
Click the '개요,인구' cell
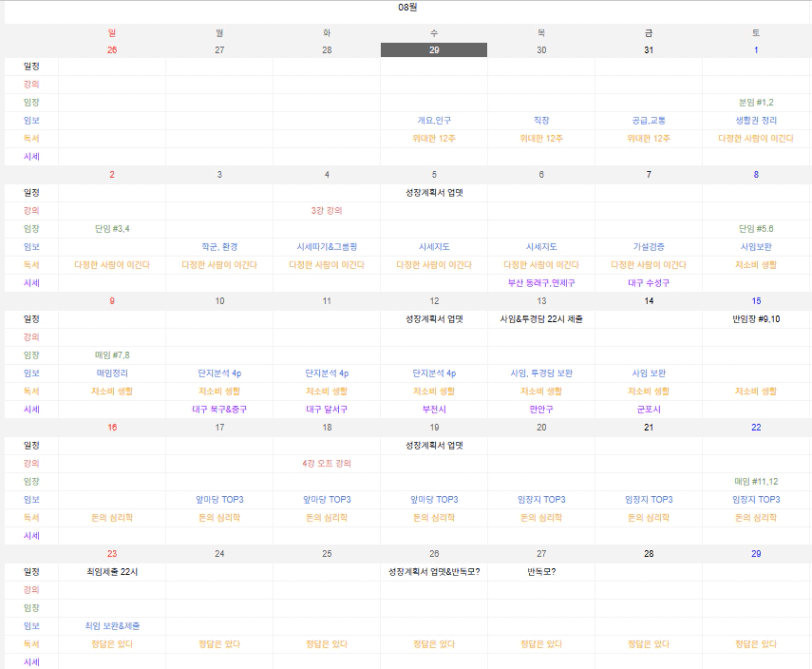pyautogui.click(x=434, y=121)
